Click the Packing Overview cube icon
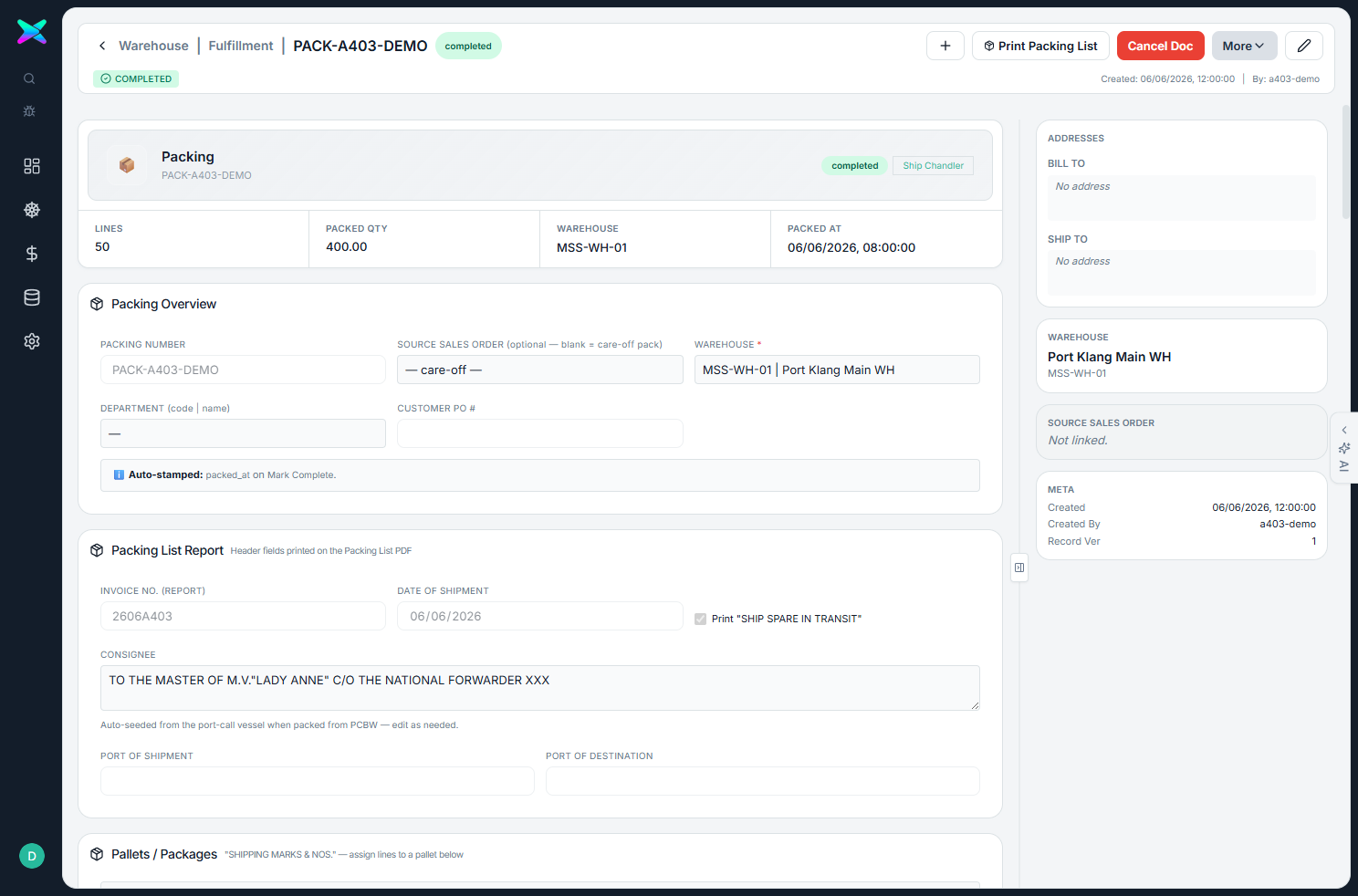This screenshot has height=896, width=1358. click(x=97, y=304)
